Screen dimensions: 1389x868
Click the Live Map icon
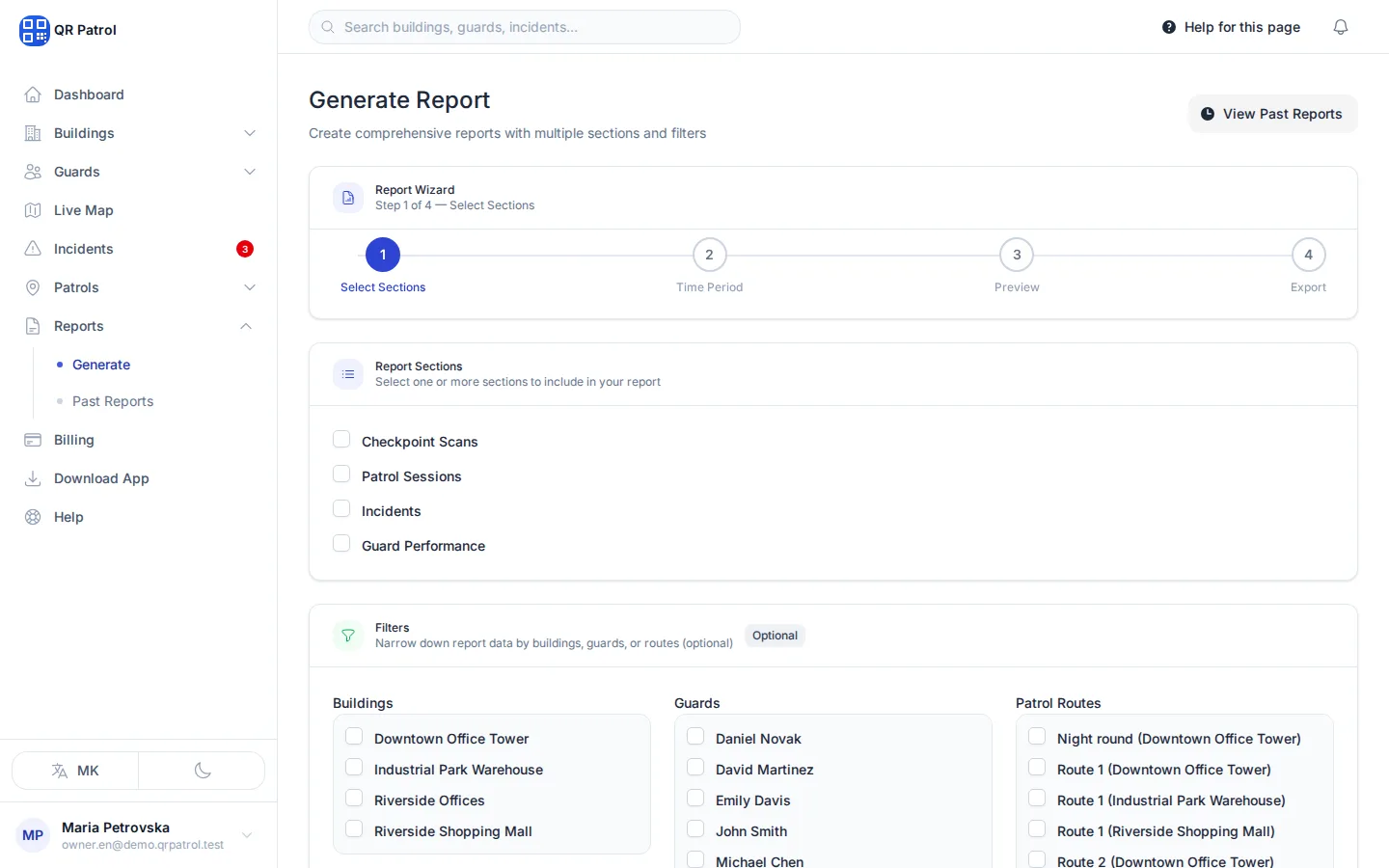click(x=33, y=210)
